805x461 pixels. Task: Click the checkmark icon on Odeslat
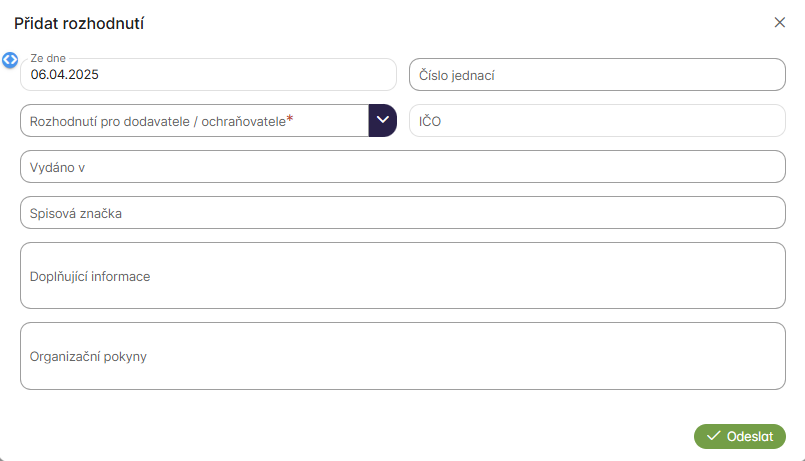(x=713, y=436)
